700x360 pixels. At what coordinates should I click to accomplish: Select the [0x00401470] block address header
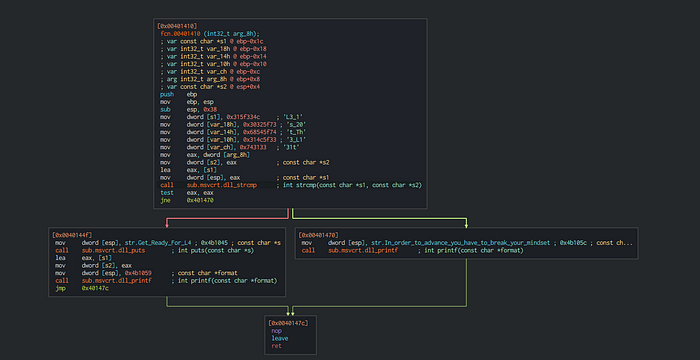[x=318, y=235]
